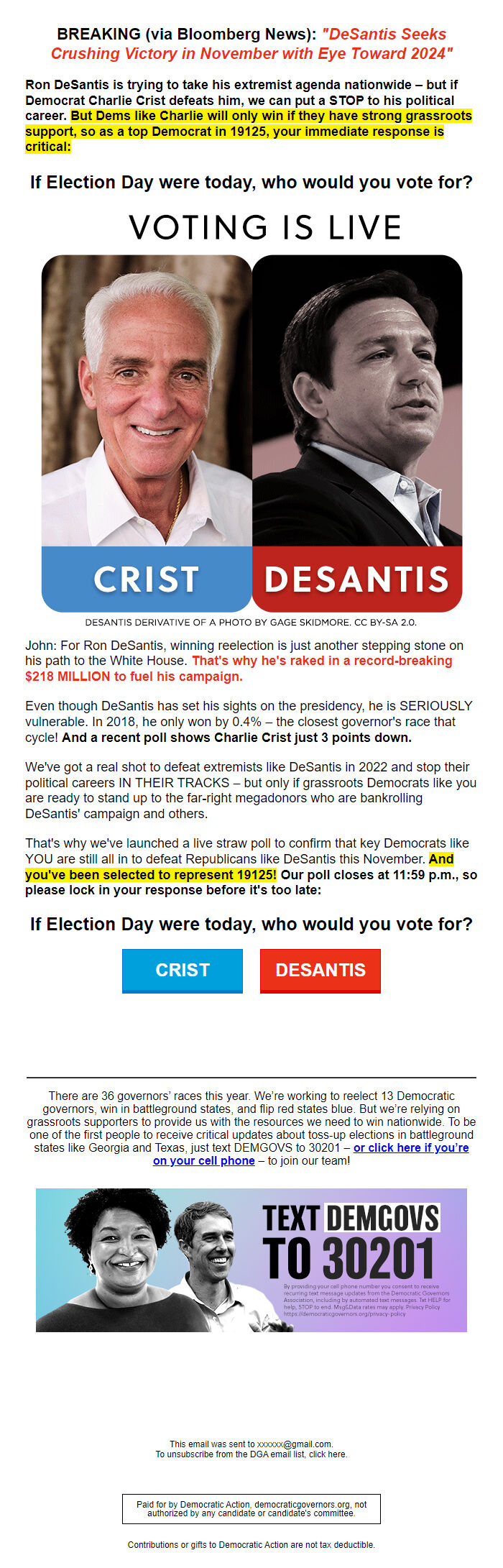Click the red DESANTIS vote button
This screenshot has width=503, height=1568.
320,969
